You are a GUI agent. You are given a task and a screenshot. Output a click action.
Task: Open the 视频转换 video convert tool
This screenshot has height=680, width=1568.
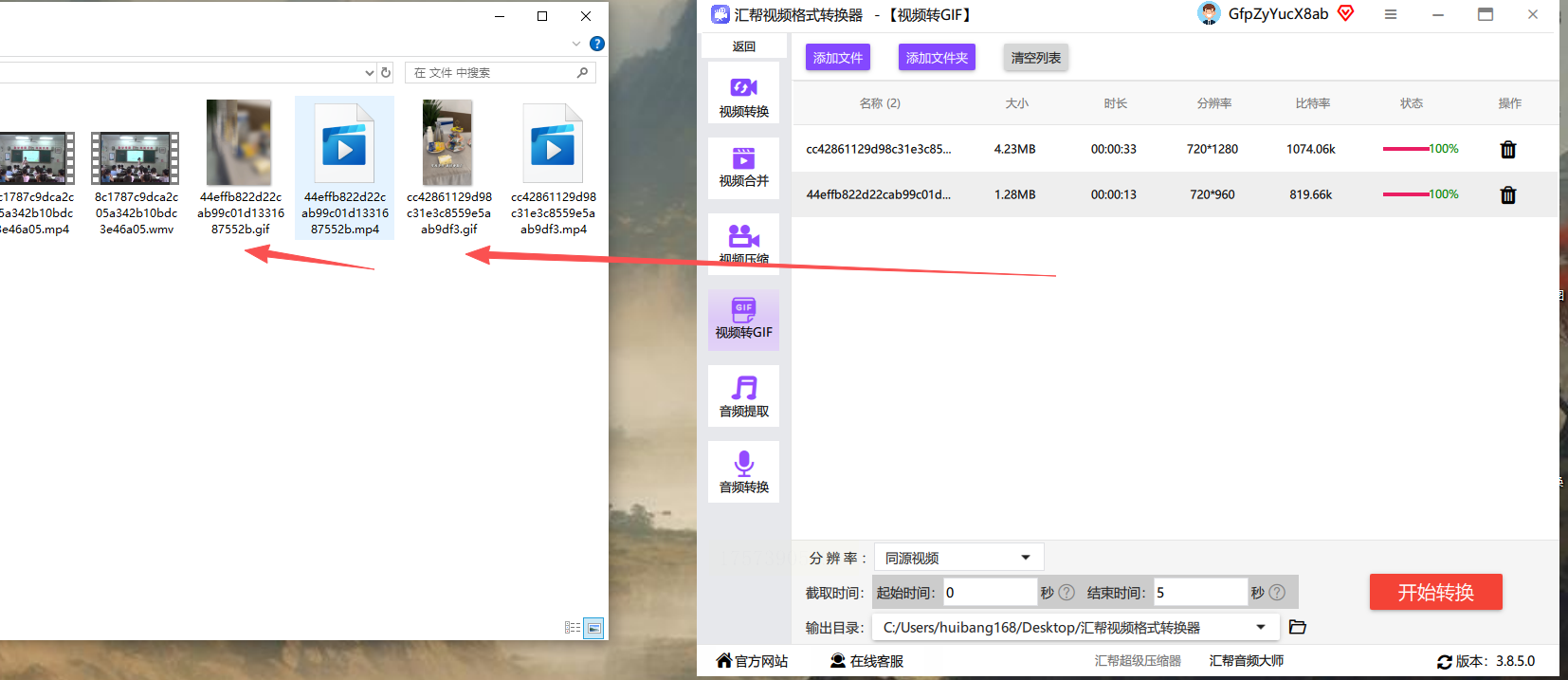[x=743, y=93]
